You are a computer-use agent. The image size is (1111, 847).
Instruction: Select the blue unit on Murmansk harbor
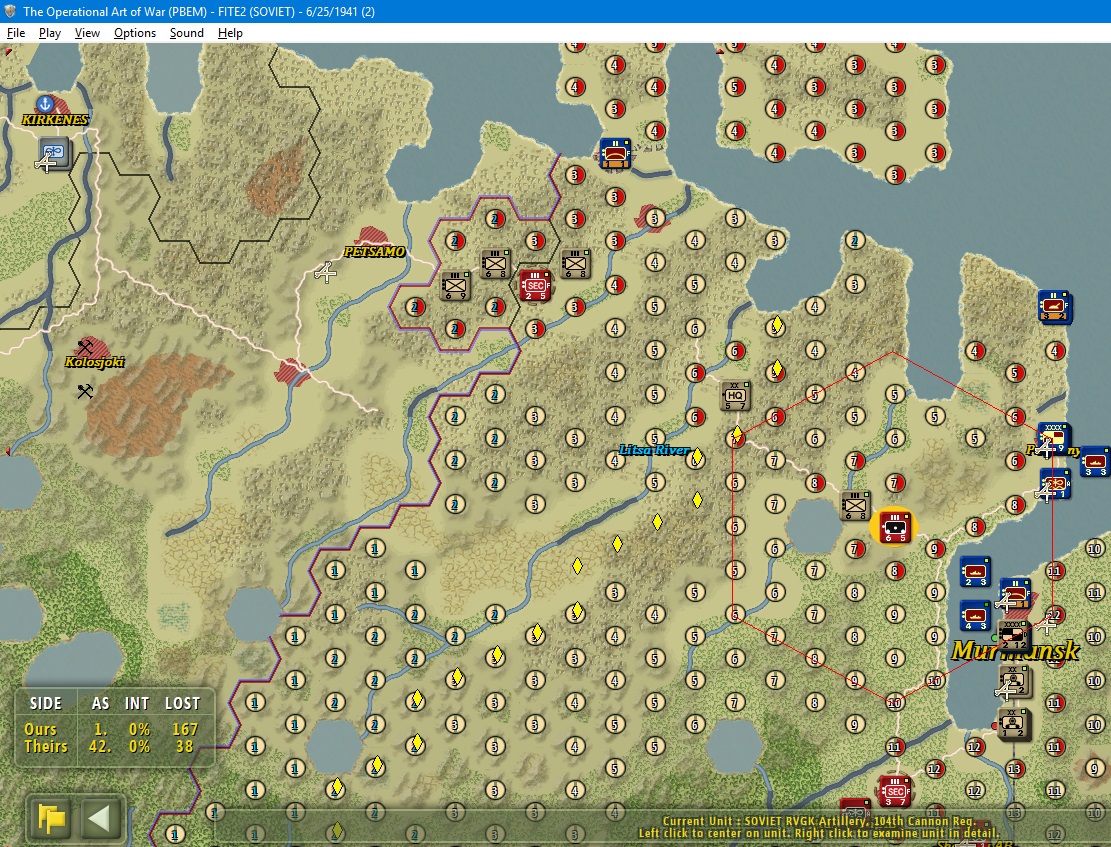tap(1015, 593)
